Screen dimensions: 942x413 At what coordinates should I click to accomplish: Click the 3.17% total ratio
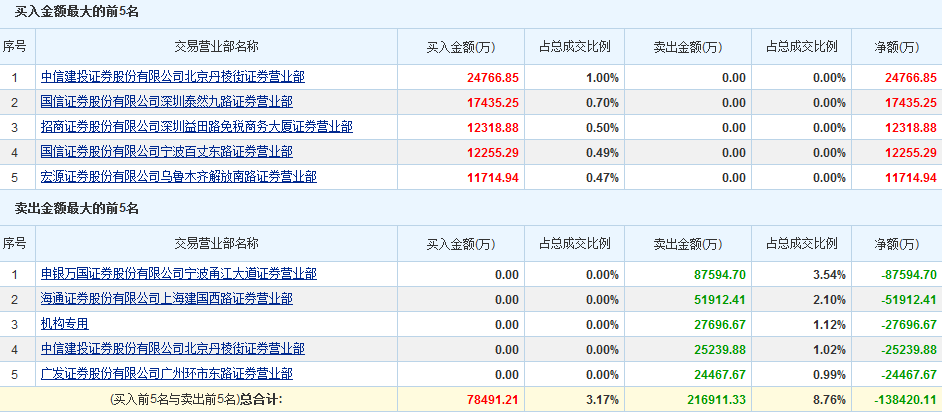tap(602, 400)
